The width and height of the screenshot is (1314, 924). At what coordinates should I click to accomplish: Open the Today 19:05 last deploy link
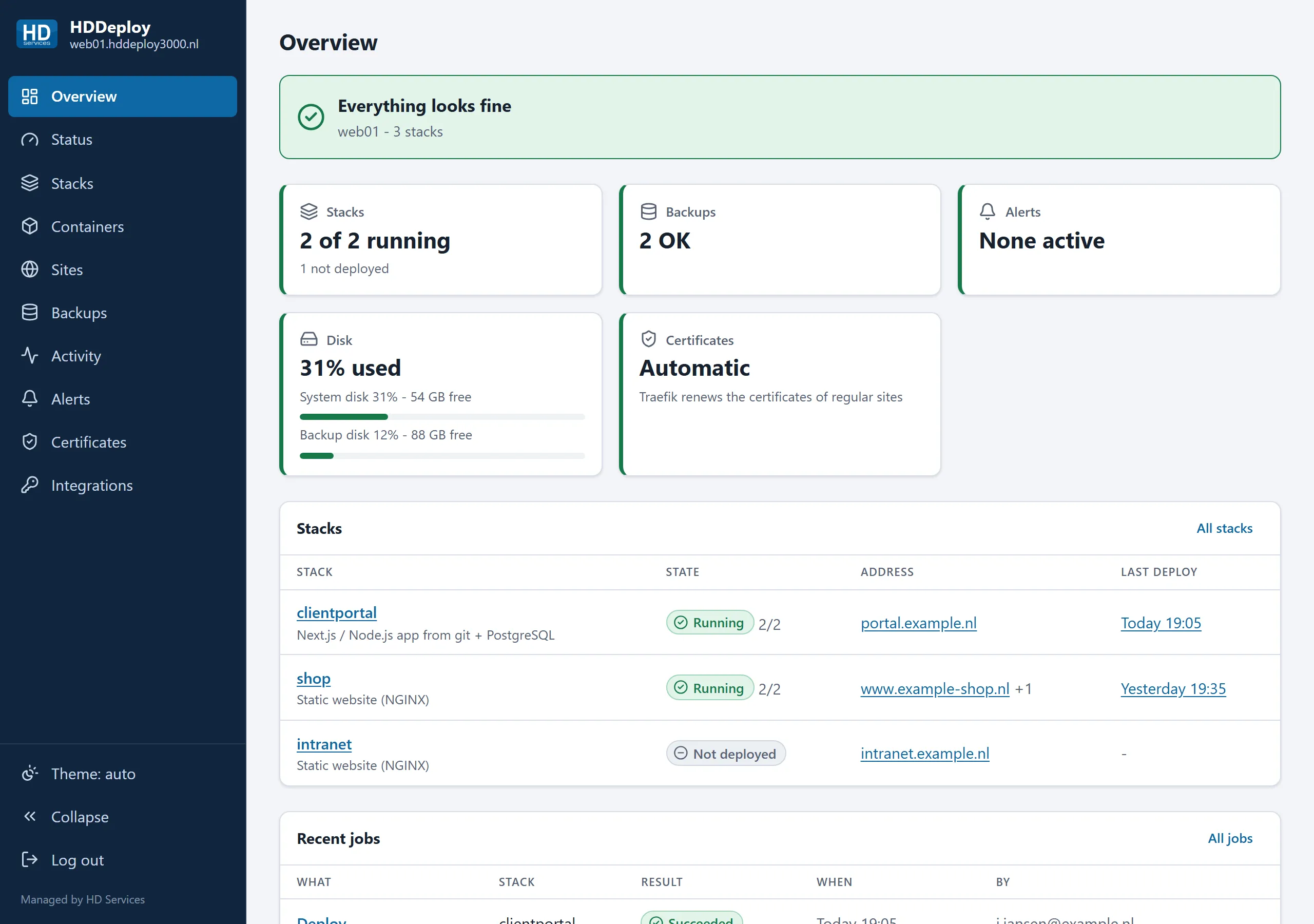(x=1161, y=623)
